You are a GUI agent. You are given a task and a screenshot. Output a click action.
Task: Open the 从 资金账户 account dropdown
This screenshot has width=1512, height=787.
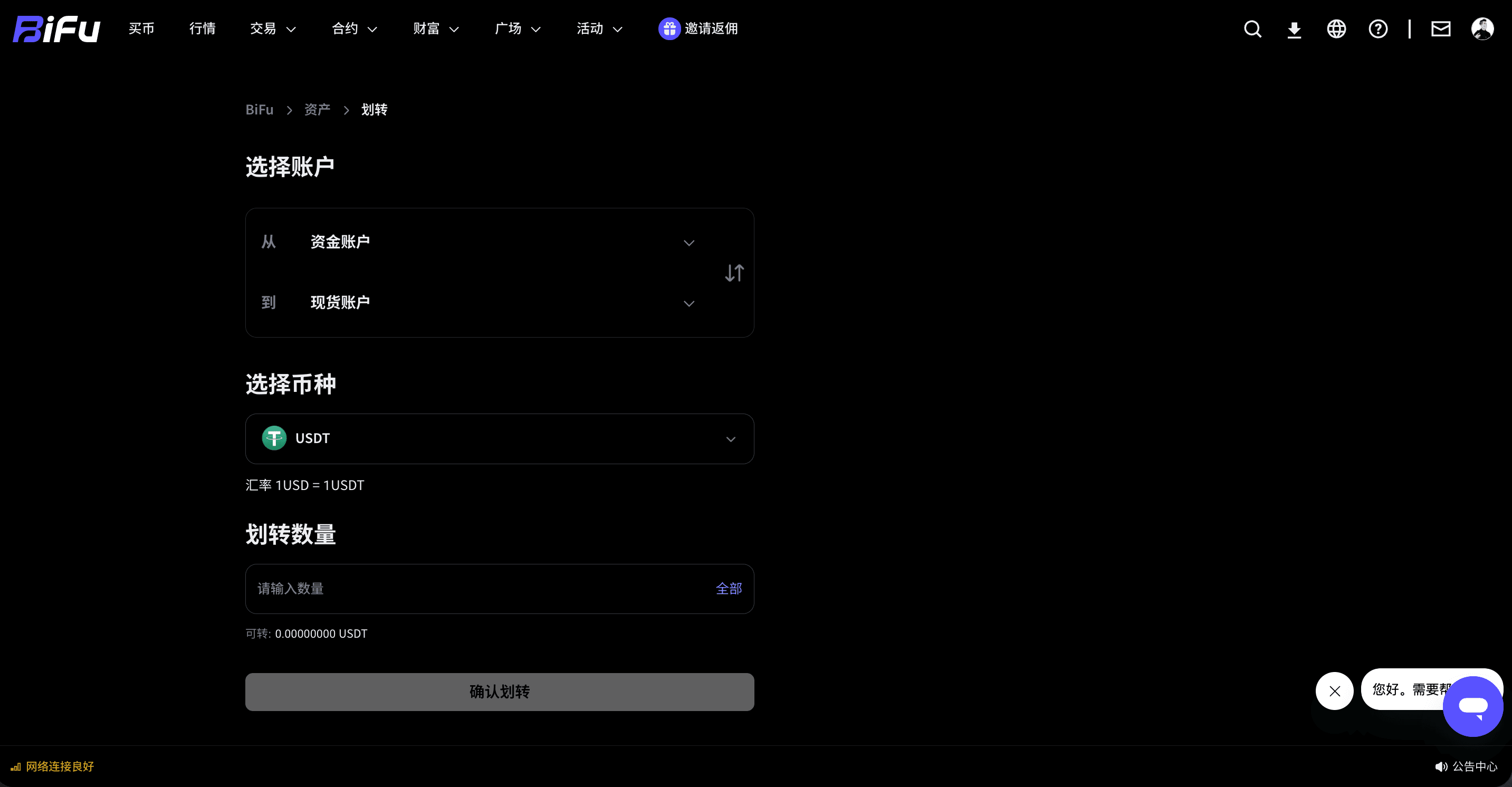pos(478,242)
